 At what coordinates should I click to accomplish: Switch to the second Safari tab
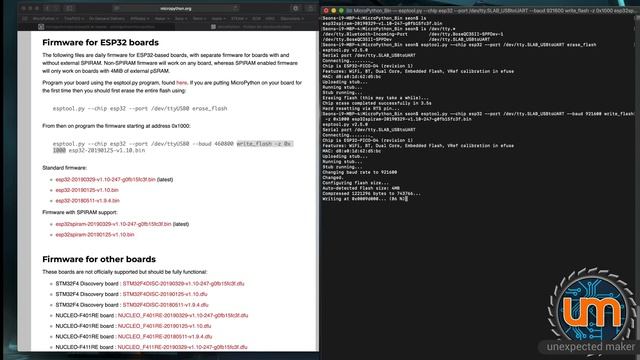[247, 27]
